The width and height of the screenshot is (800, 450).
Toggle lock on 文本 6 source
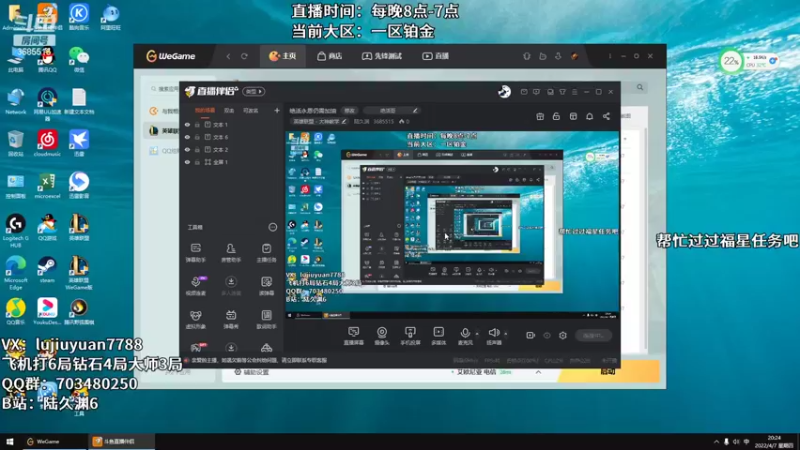coord(197,137)
